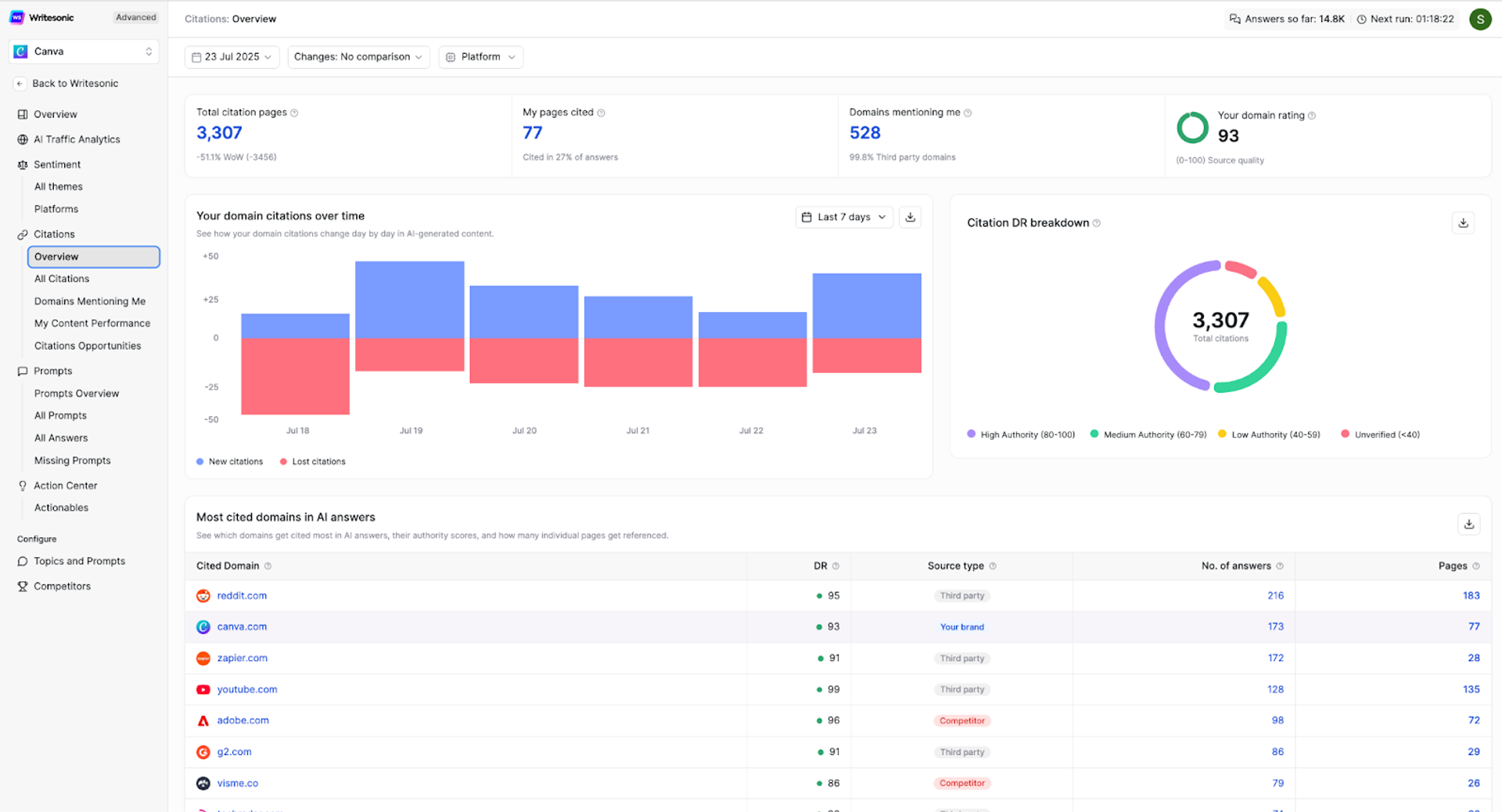This screenshot has width=1502, height=812.
Task: Click the red Jul 18 lost citations bar
Action: point(295,376)
